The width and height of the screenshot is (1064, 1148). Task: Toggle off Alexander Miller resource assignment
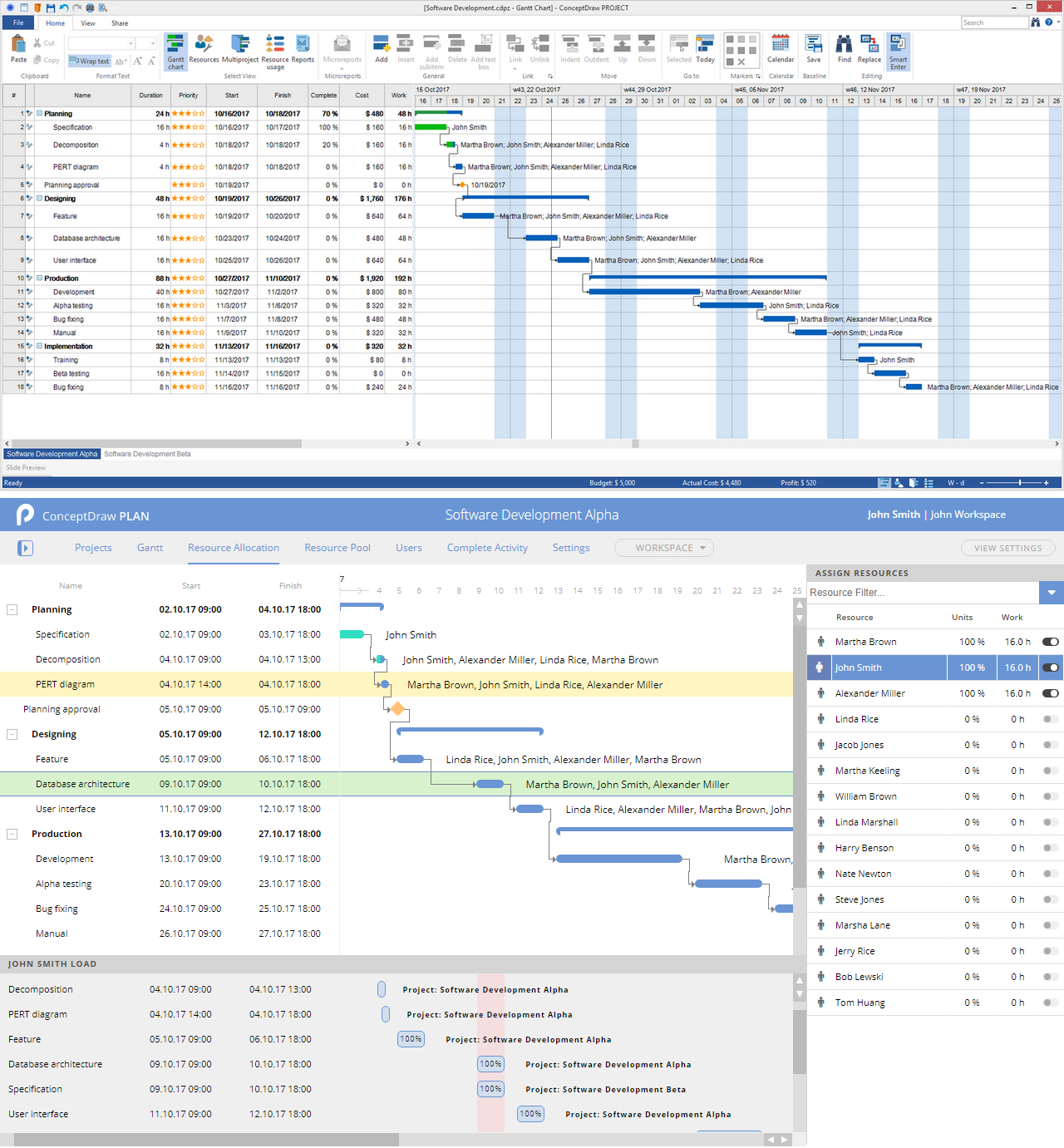pyautogui.click(x=1051, y=693)
